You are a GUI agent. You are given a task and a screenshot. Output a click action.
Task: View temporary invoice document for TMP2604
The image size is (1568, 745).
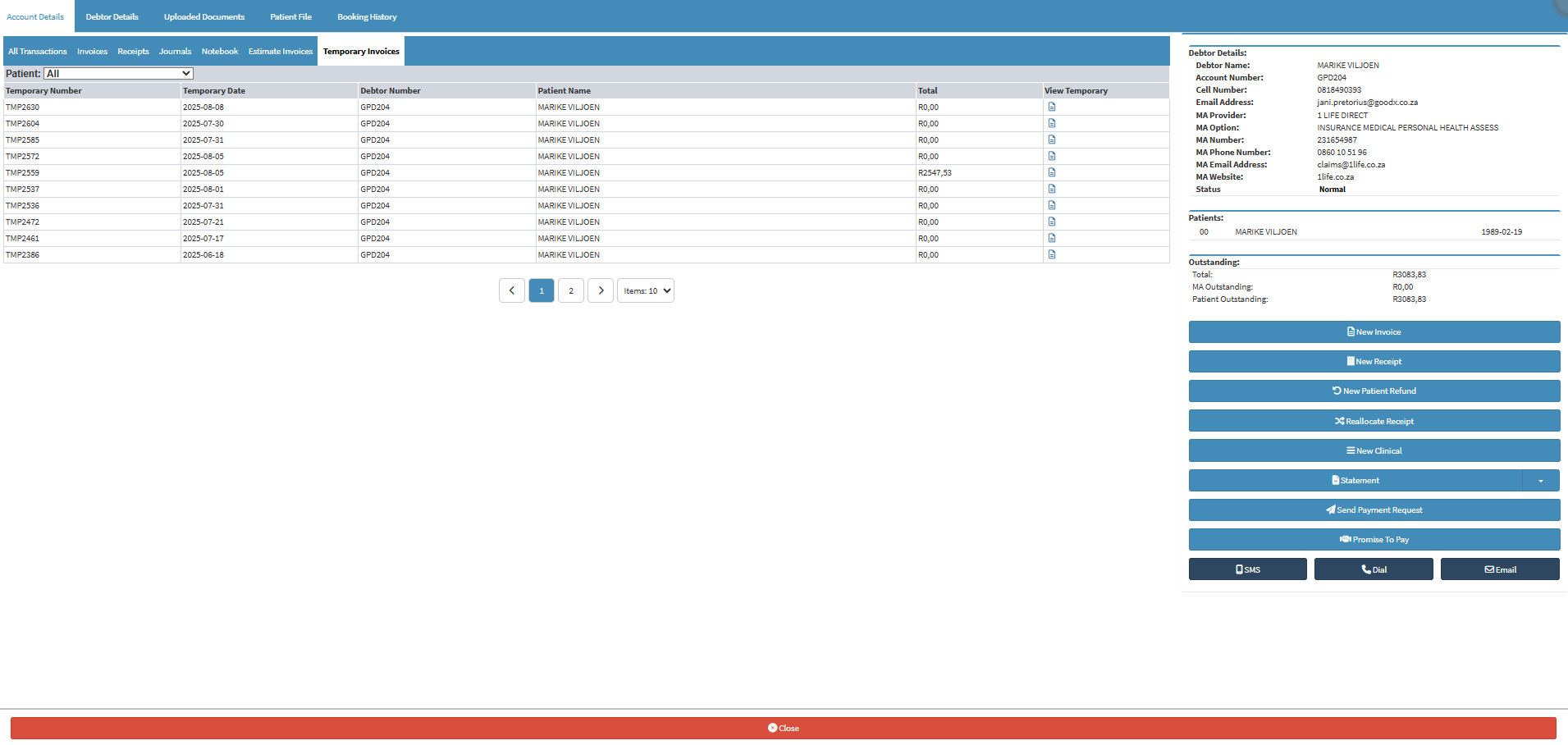pos(1051,123)
